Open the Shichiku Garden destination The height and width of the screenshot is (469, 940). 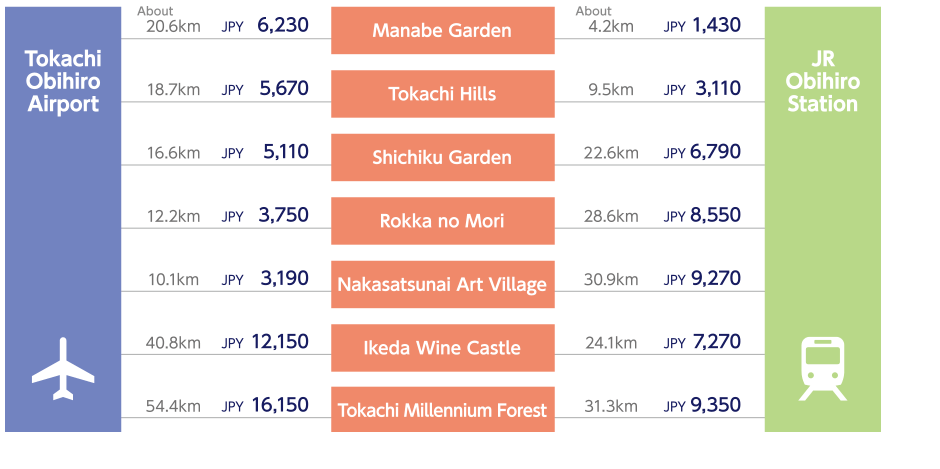pyautogui.click(x=442, y=158)
